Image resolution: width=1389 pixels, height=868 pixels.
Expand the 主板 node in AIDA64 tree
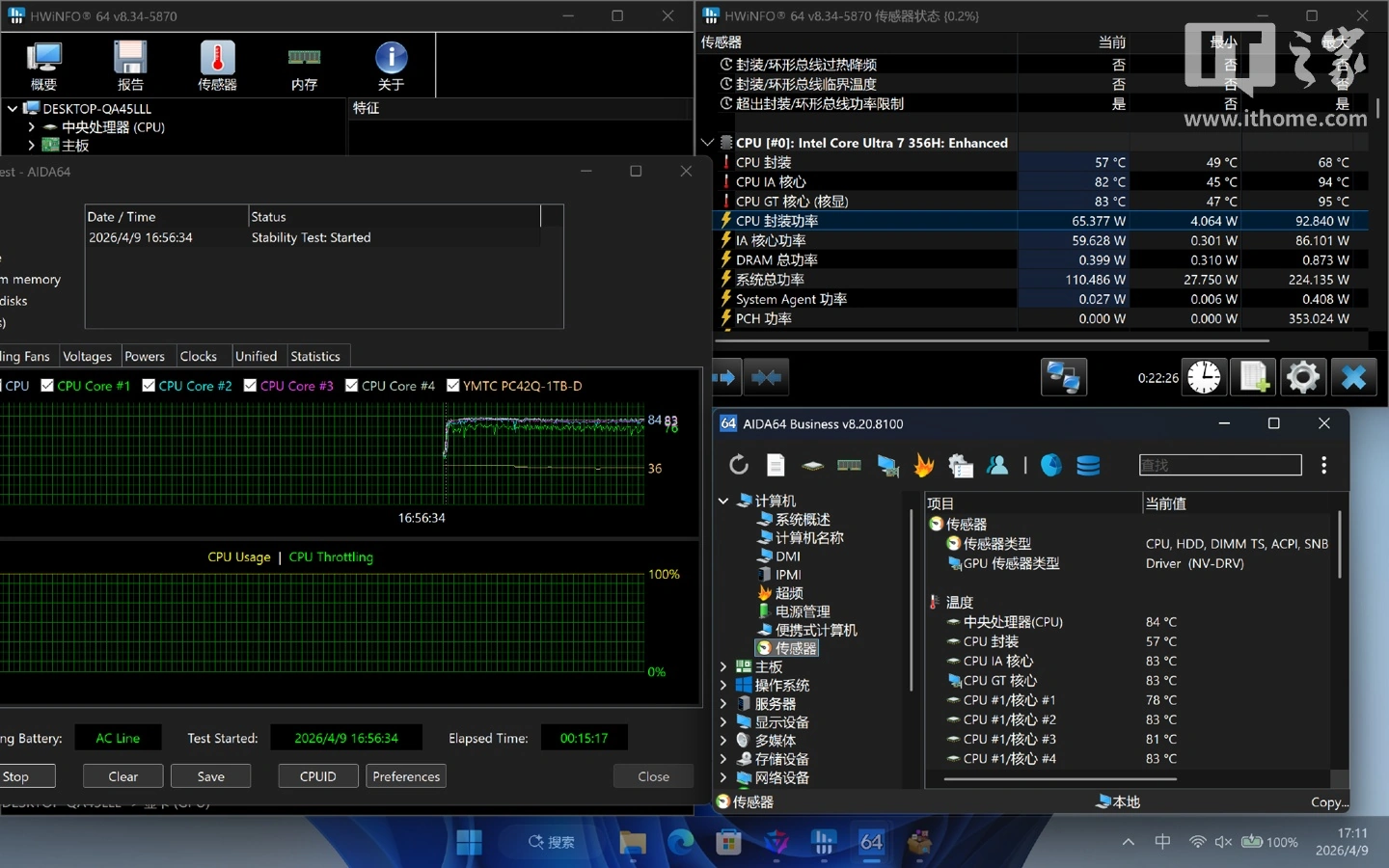coord(723,666)
